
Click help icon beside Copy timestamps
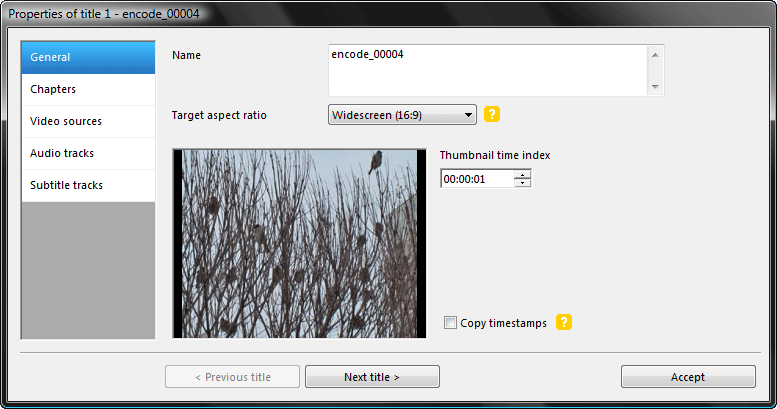point(563,322)
